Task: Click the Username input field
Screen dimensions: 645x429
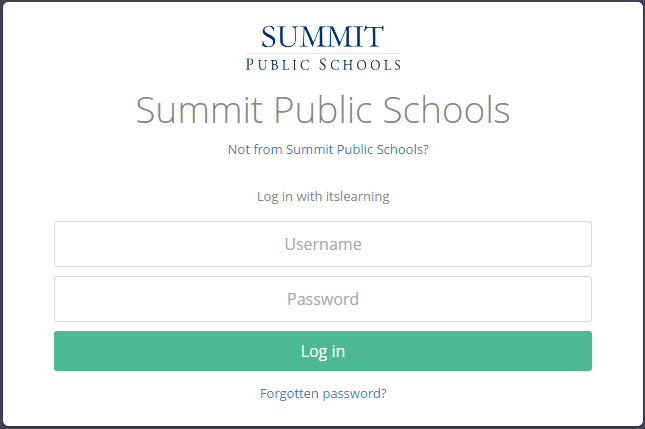Action: [323, 244]
